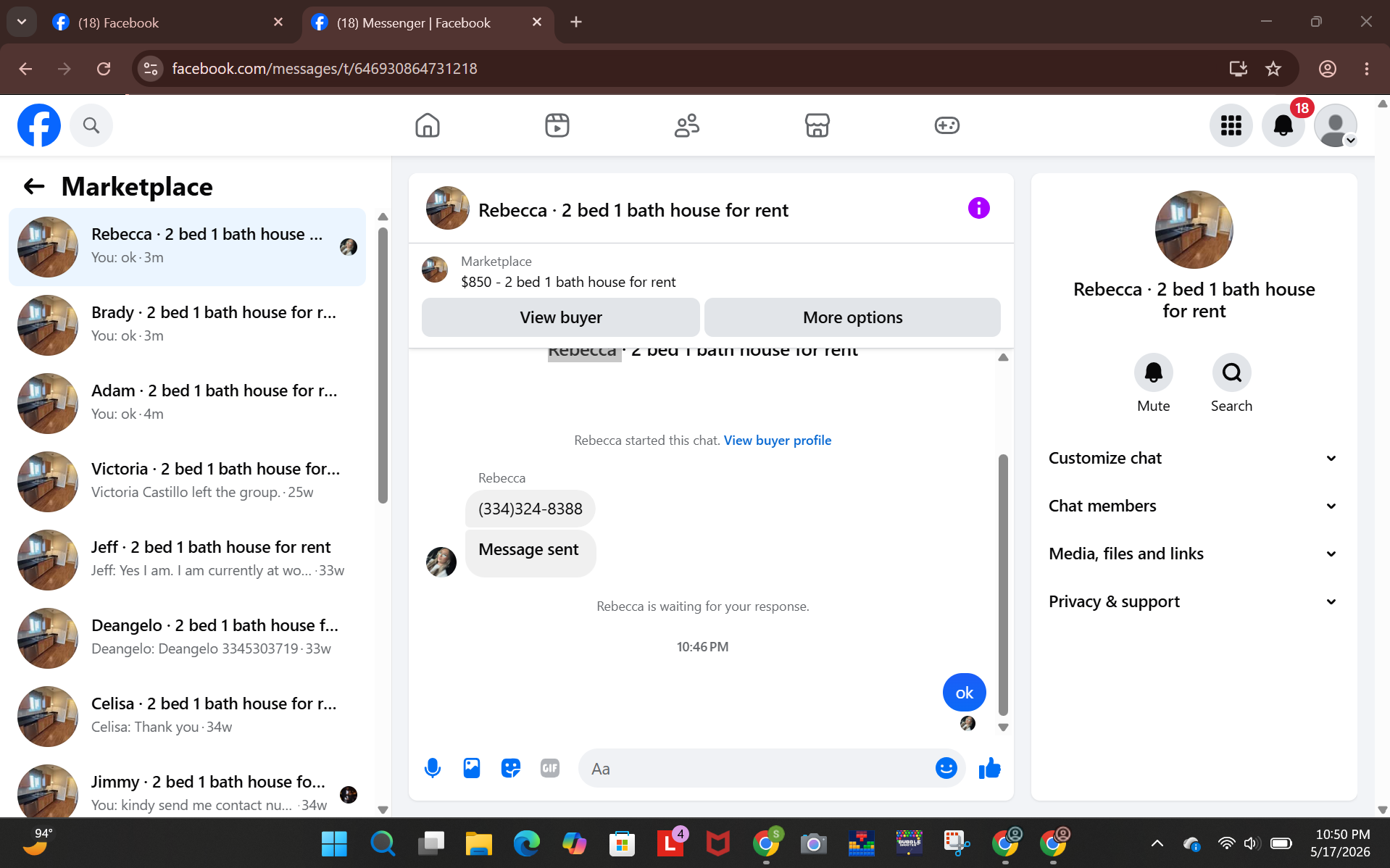Viewport: 1390px width, 868px height.
Task: Open conversation information purple icon
Action: [x=978, y=208]
